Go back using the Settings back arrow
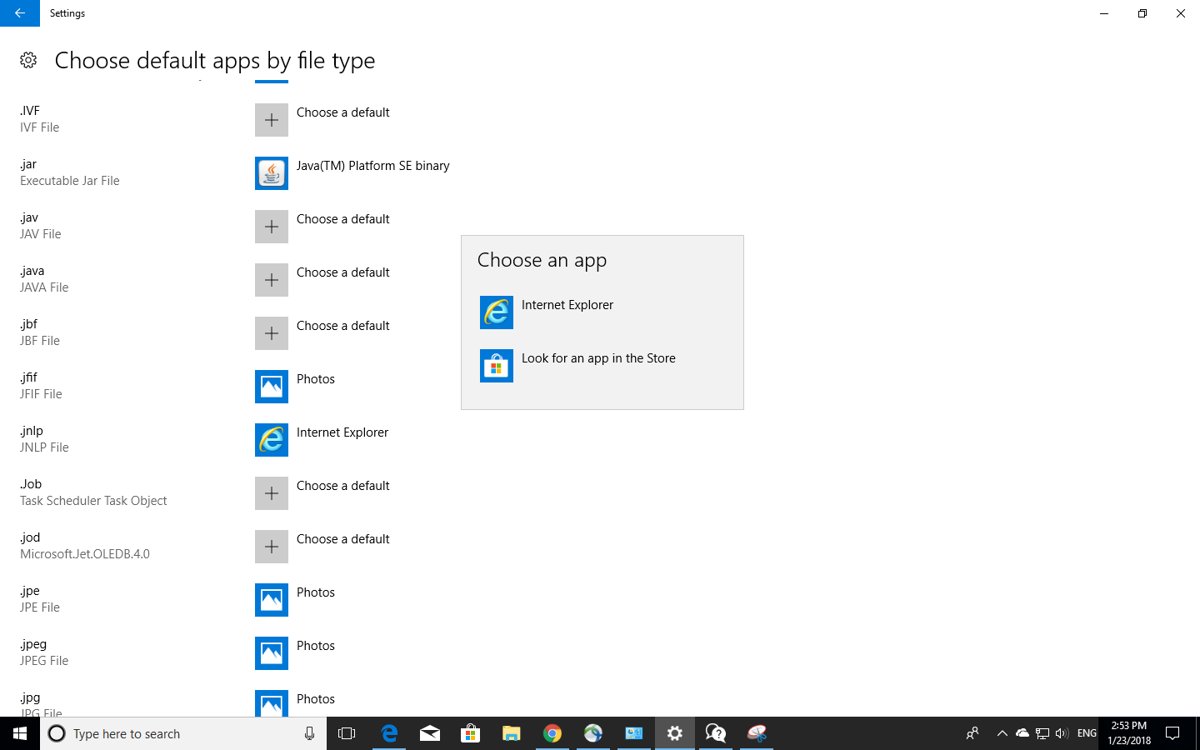 [x=20, y=14]
